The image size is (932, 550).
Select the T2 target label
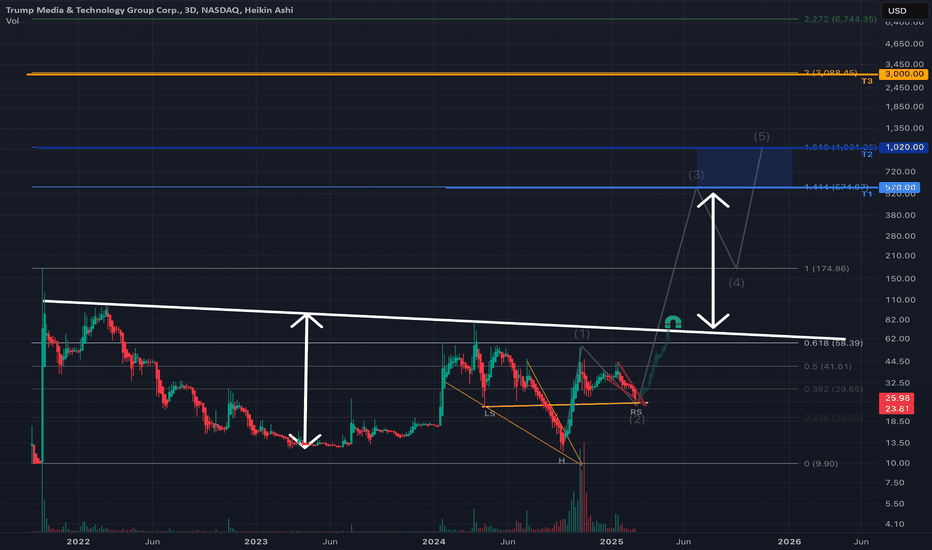tap(867, 154)
